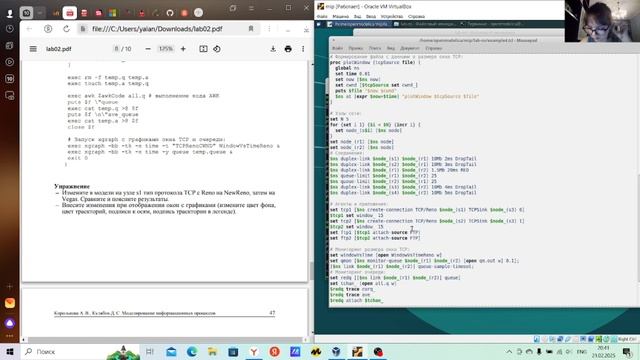Open the Microsoft colored-squares tab
640x360 pixels.
(x=113, y=13)
